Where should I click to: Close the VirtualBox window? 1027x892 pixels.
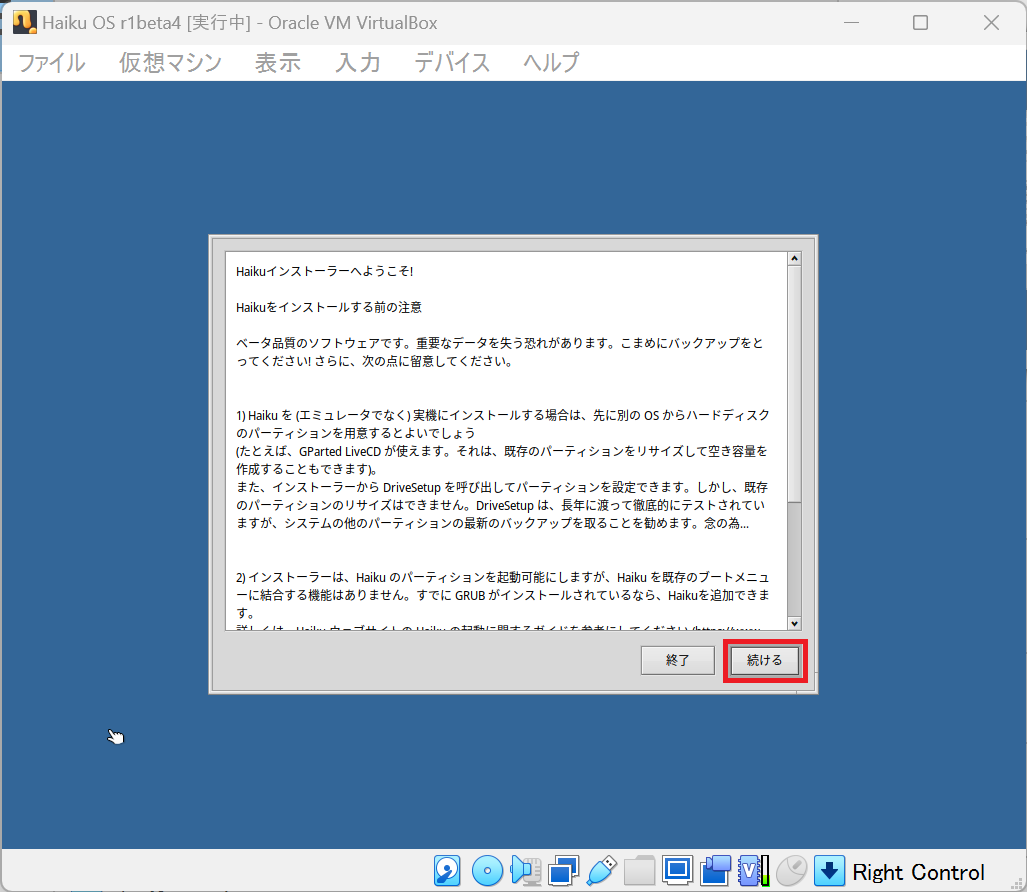(991, 22)
